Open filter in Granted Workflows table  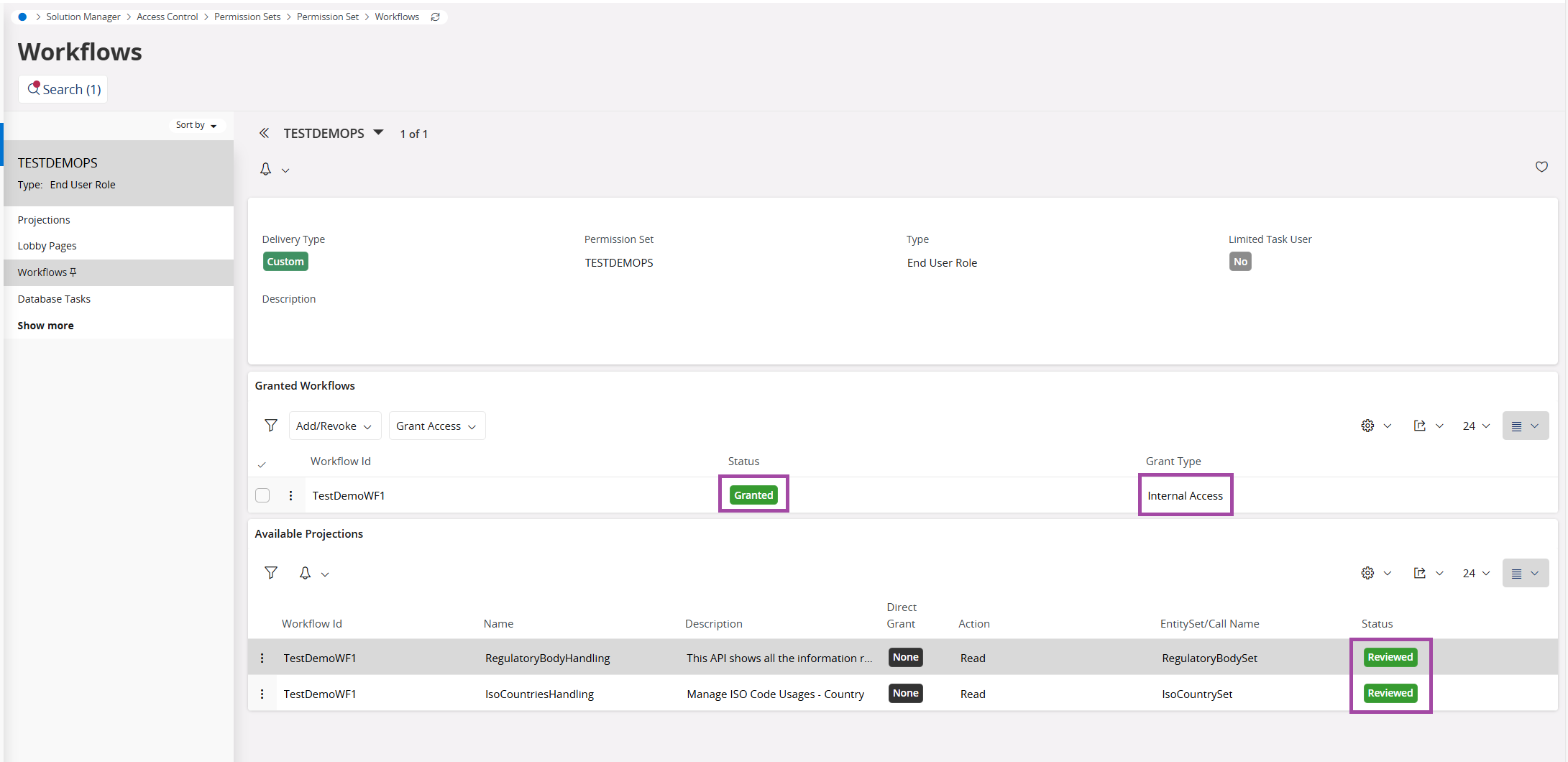(271, 426)
